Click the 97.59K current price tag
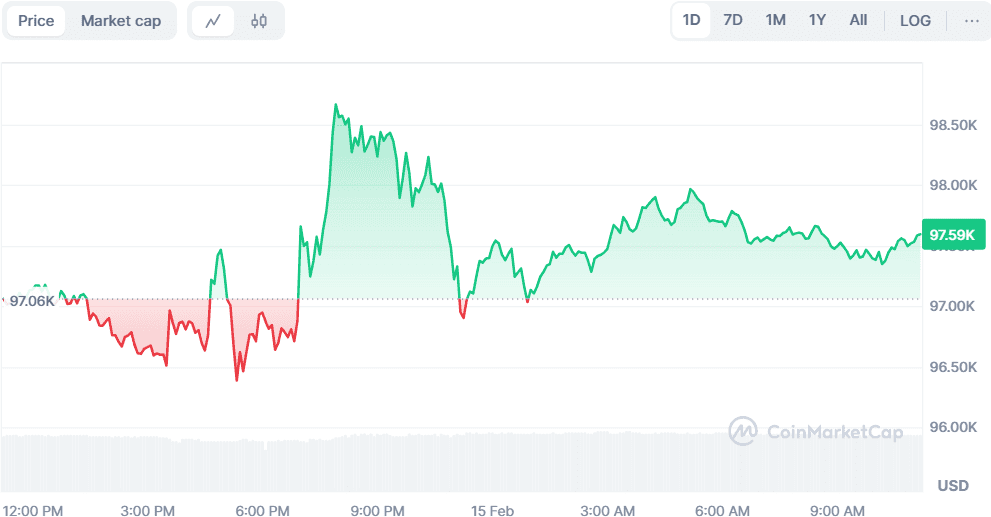Viewport: 991px width, 517px height. click(x=953, y=235)
